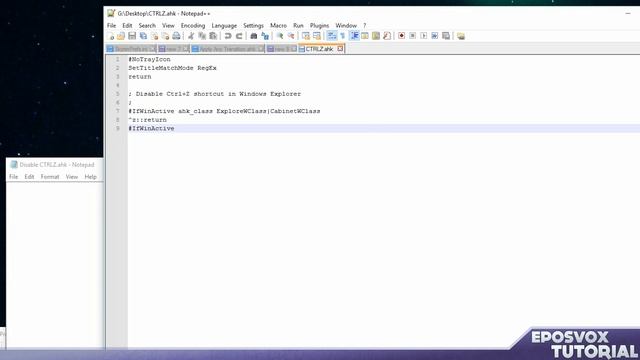Image resolution: width=640 pixels, height=360 pixels.
Task: Open Find with the binoculars icon
Action: tap(253, 36)
